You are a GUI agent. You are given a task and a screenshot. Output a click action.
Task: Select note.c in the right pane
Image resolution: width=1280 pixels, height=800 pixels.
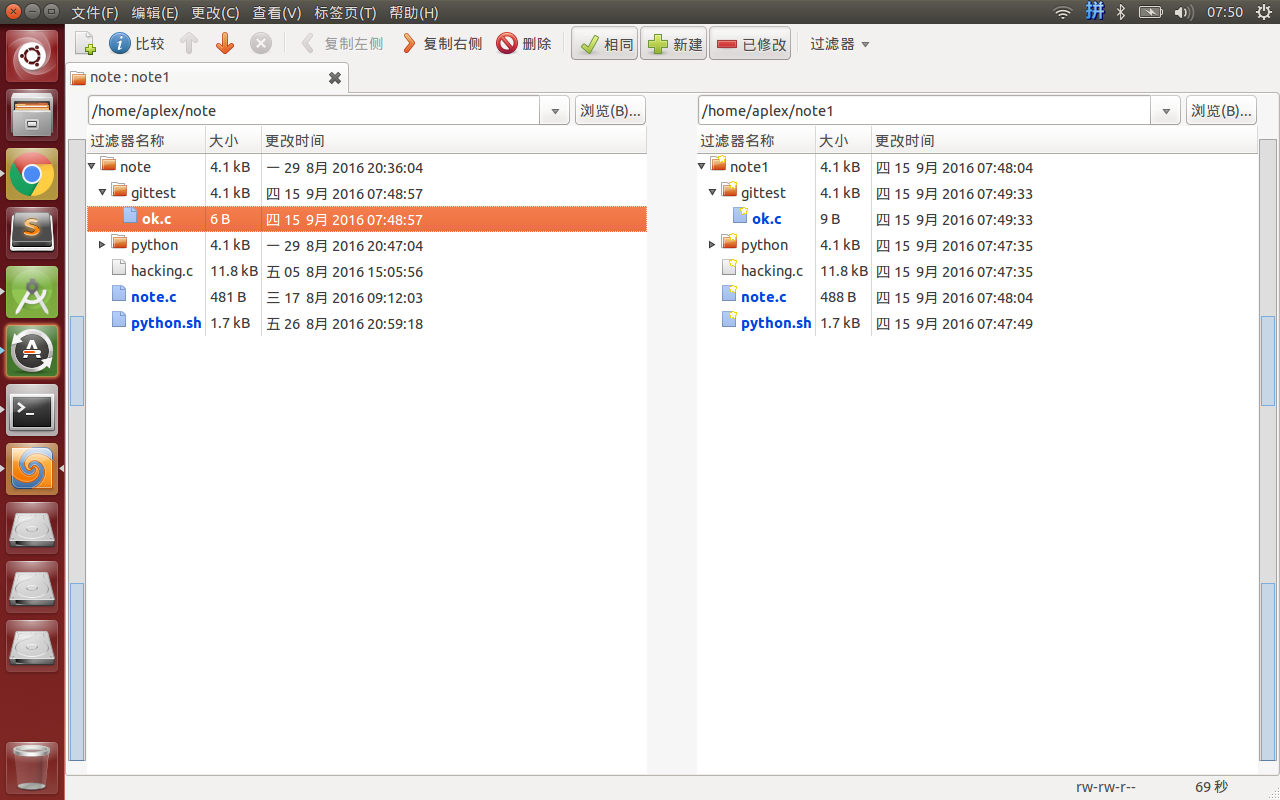(763, 297)
